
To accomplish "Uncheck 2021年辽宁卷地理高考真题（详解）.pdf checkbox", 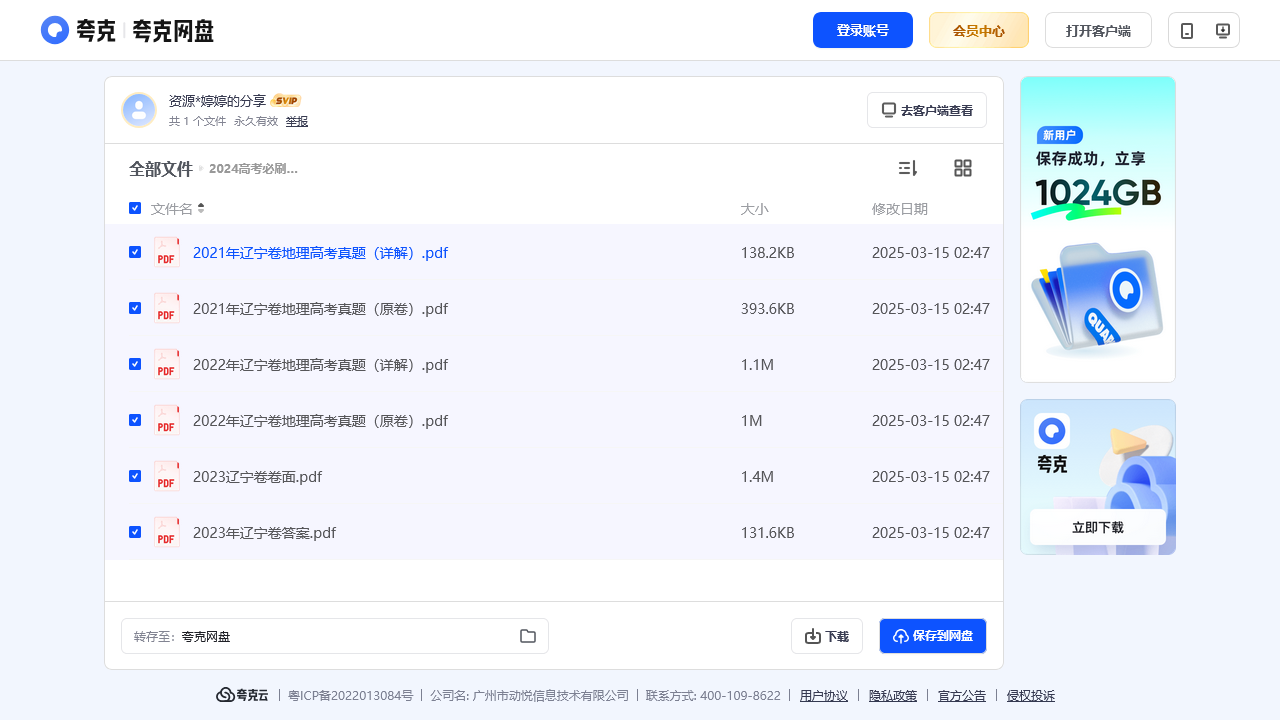I will [x=135, y=252].
